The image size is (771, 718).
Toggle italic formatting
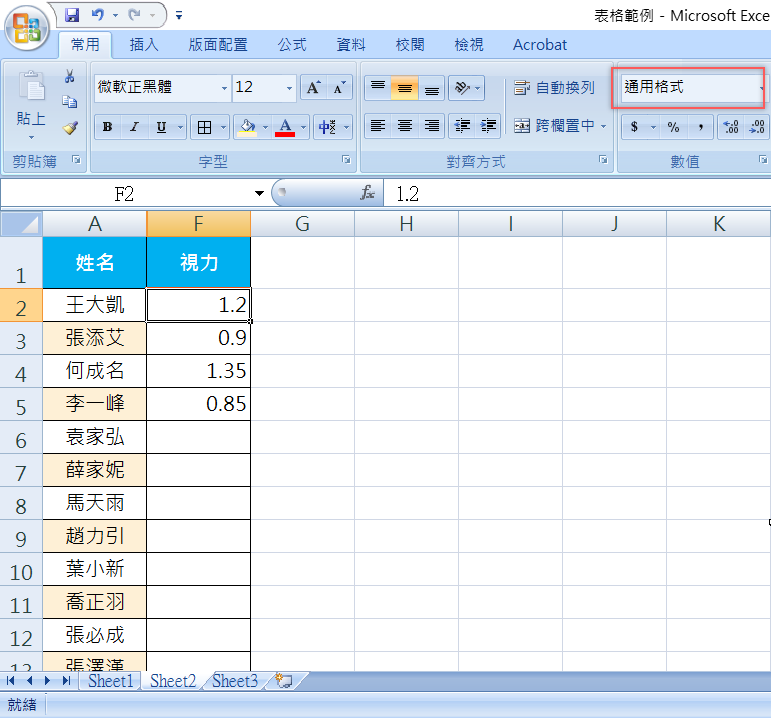(134, 127)
